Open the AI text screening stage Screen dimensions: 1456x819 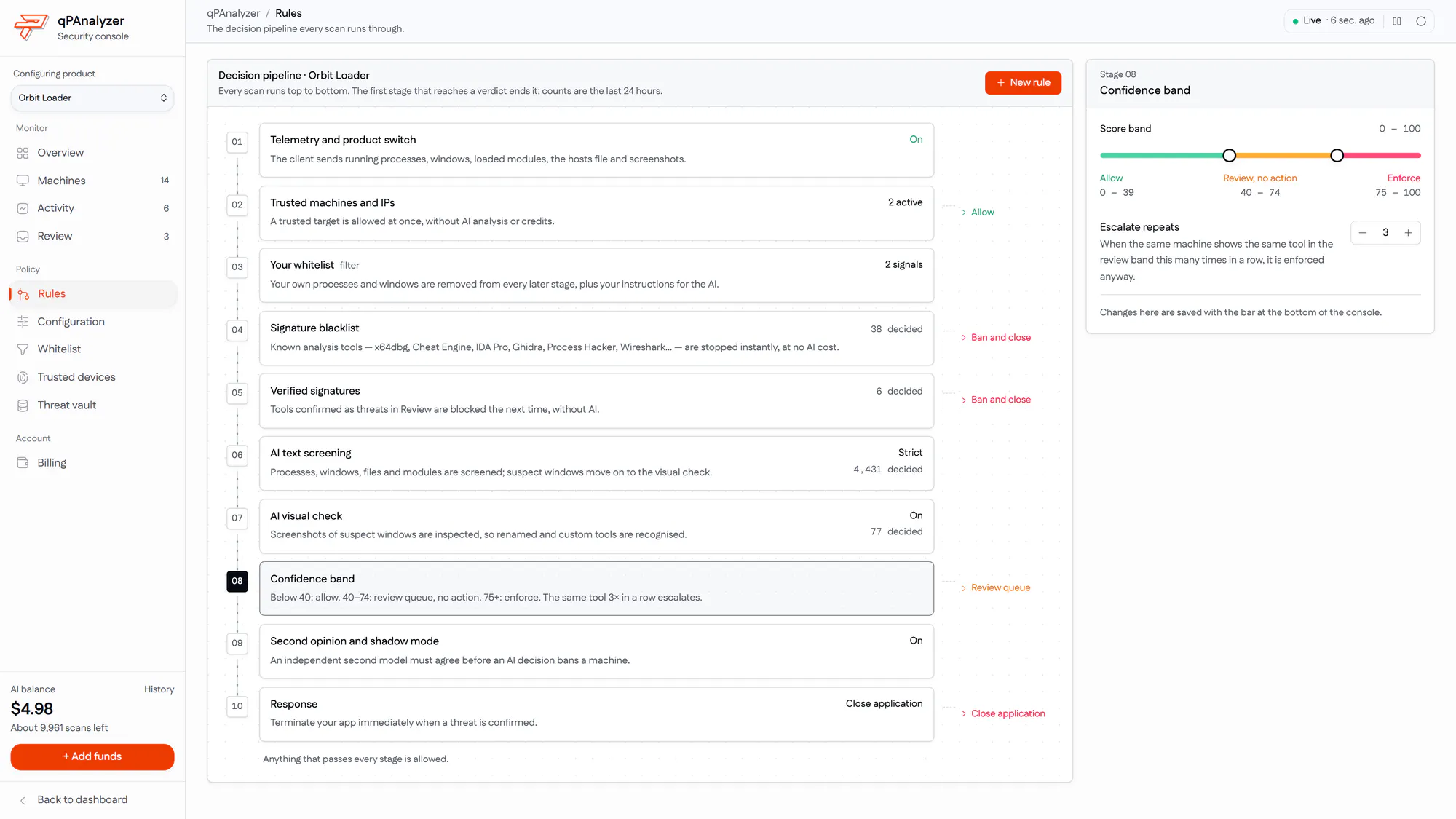(596, 464)
